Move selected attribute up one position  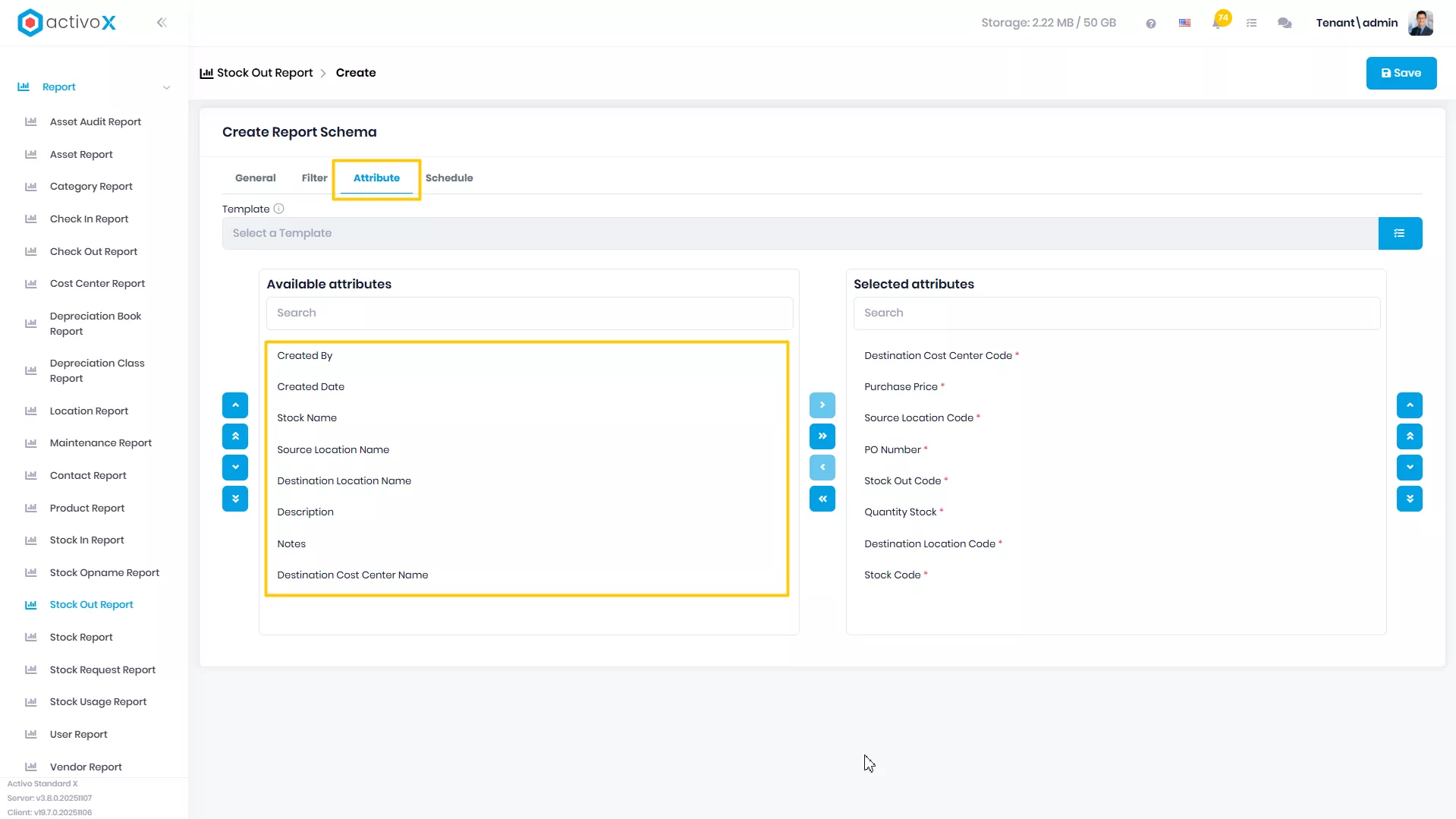click(x=1410, y=405)
